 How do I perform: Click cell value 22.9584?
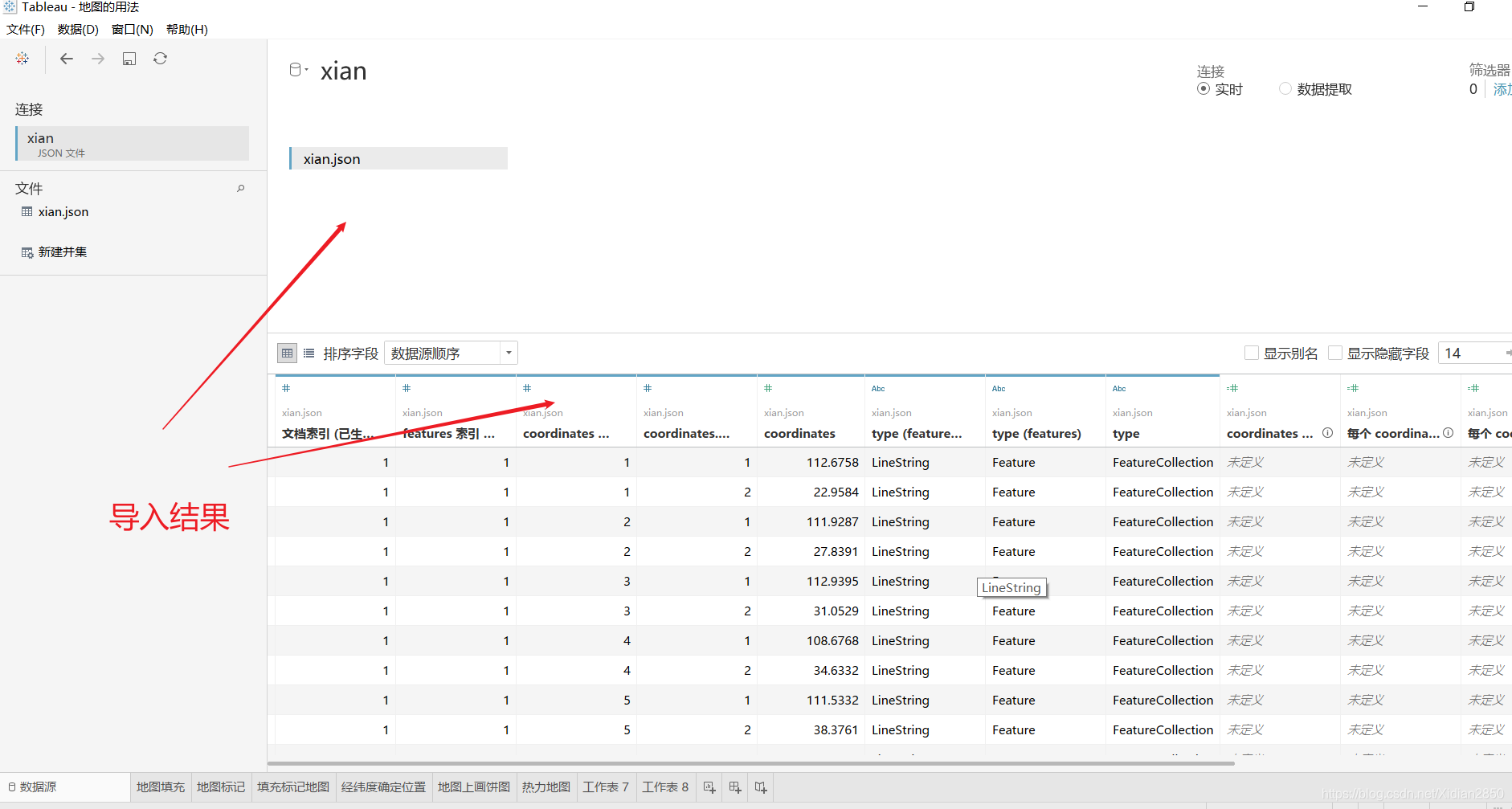click(x=836, y=492)
